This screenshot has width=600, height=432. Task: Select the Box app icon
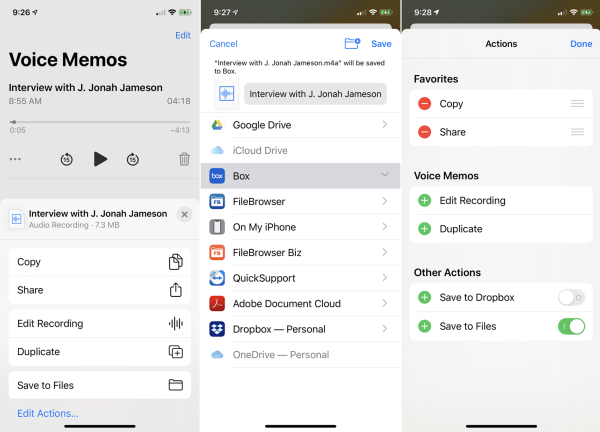click(x=217, y=176)
